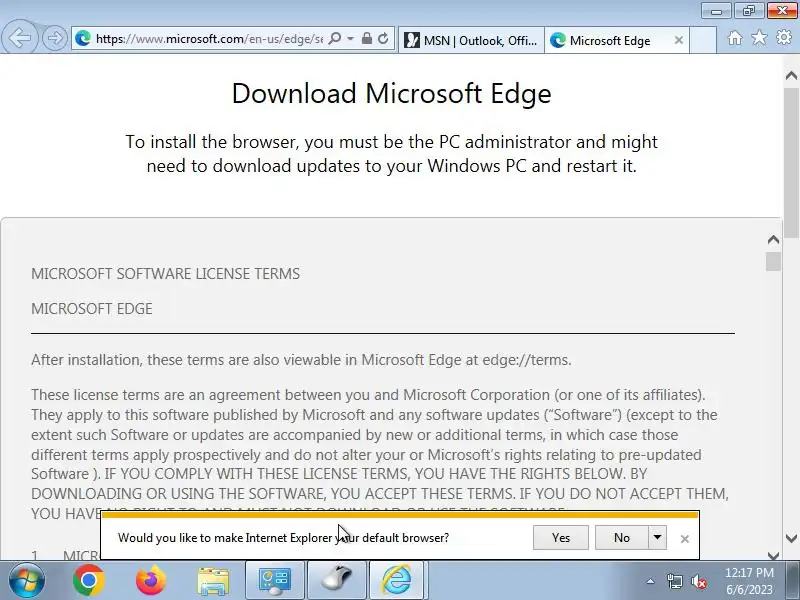Click the muted volume tray icon
The image size is (800, 600).
tap(699, 581)
